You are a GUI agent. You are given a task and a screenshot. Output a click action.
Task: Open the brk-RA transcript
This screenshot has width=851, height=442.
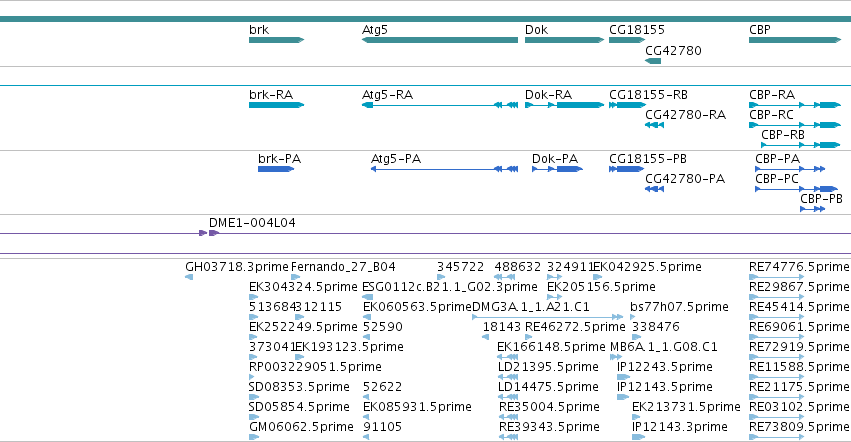[x=276, y=105]
